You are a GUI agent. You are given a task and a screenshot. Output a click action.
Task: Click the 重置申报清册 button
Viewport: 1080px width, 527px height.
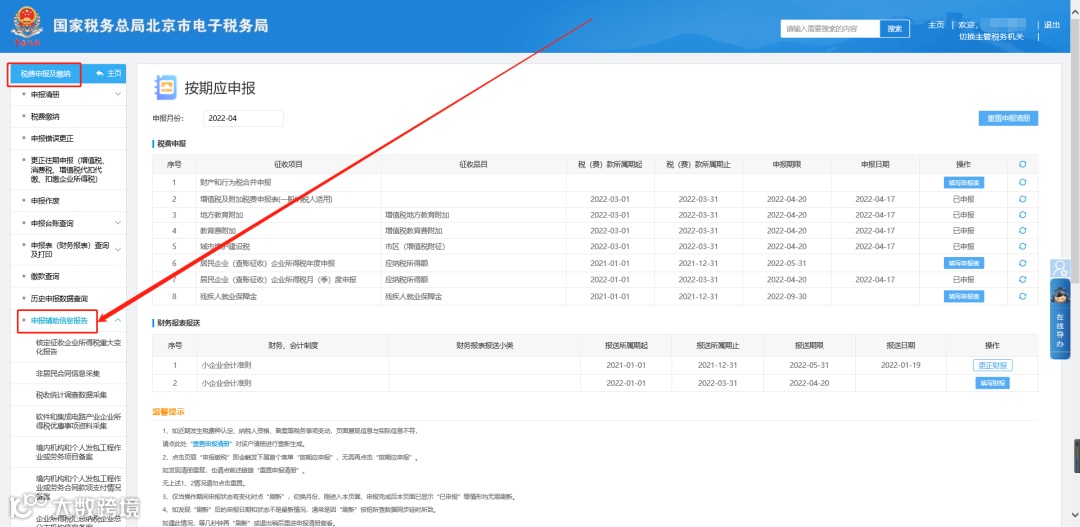click(x=1008, y=118)
